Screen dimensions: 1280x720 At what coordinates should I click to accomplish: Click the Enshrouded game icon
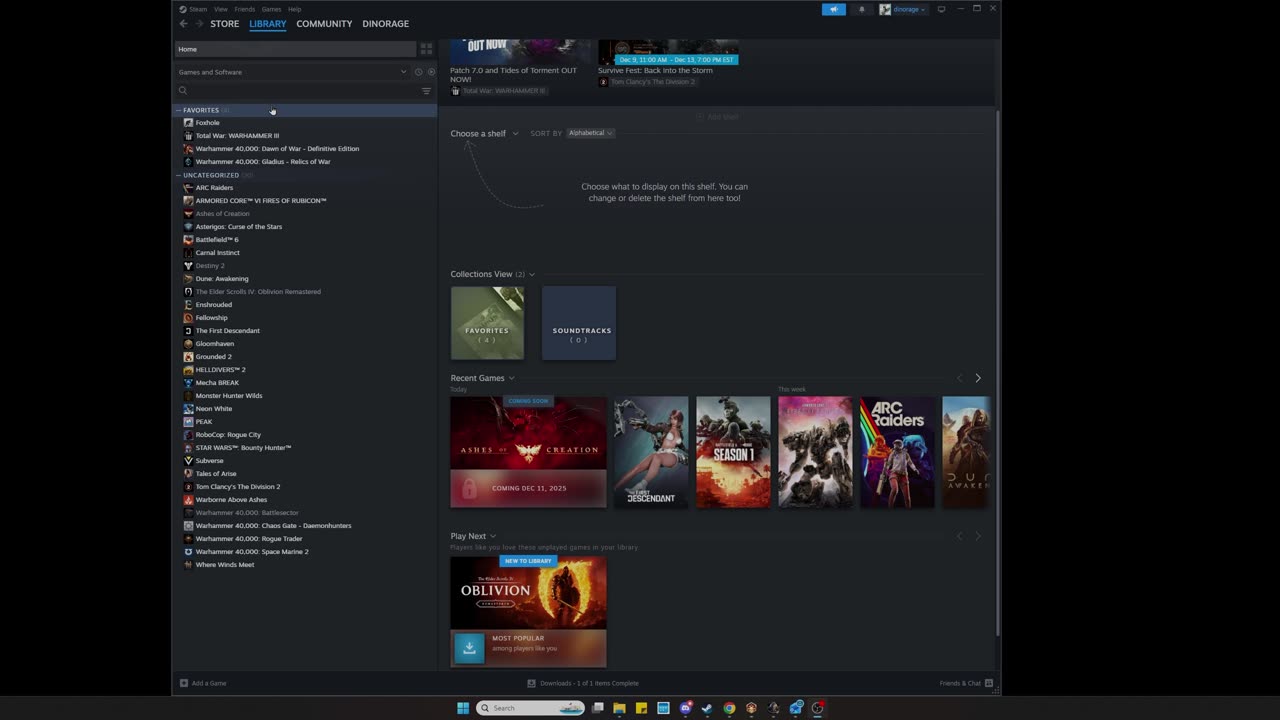pos(188,304)
